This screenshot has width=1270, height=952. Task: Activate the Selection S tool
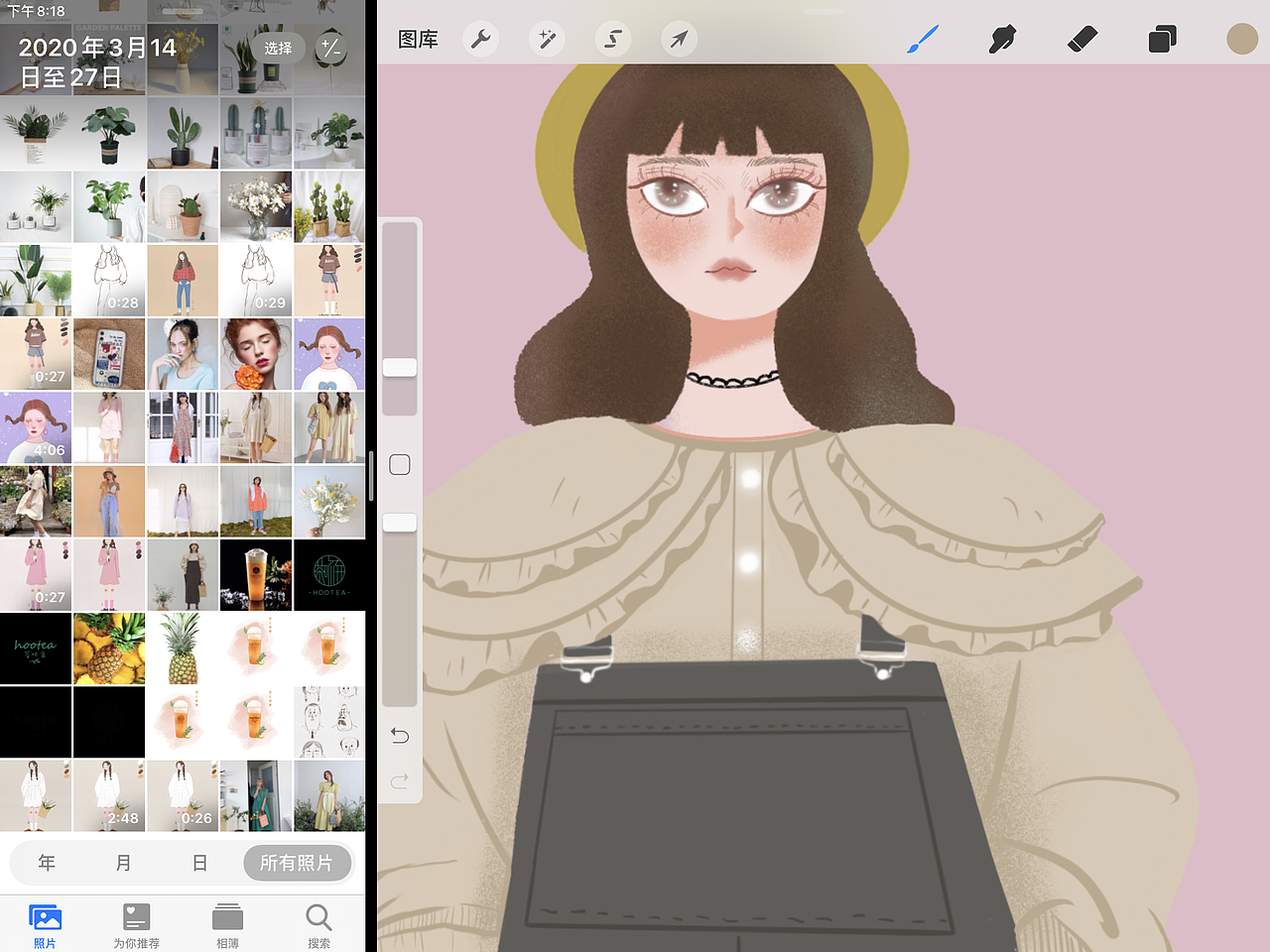[613, 40]
